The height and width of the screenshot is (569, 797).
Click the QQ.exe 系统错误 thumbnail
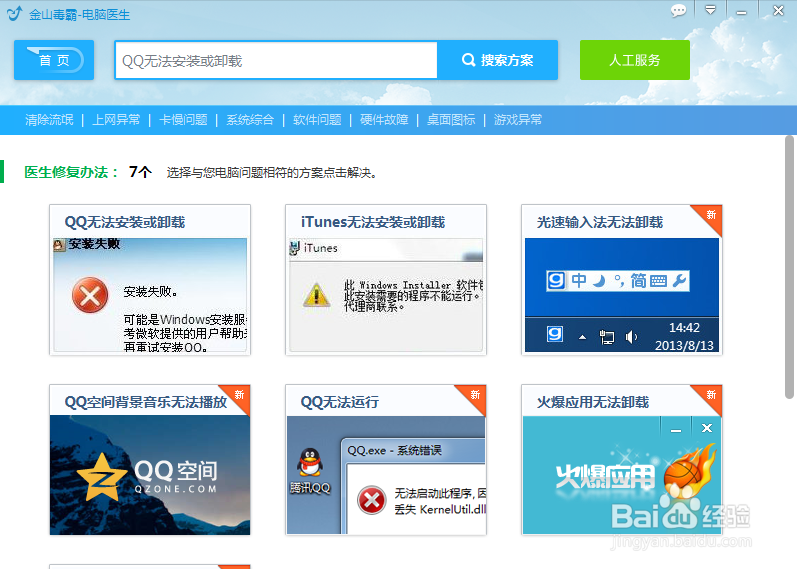pyautogui.click(x=386, y=475)
